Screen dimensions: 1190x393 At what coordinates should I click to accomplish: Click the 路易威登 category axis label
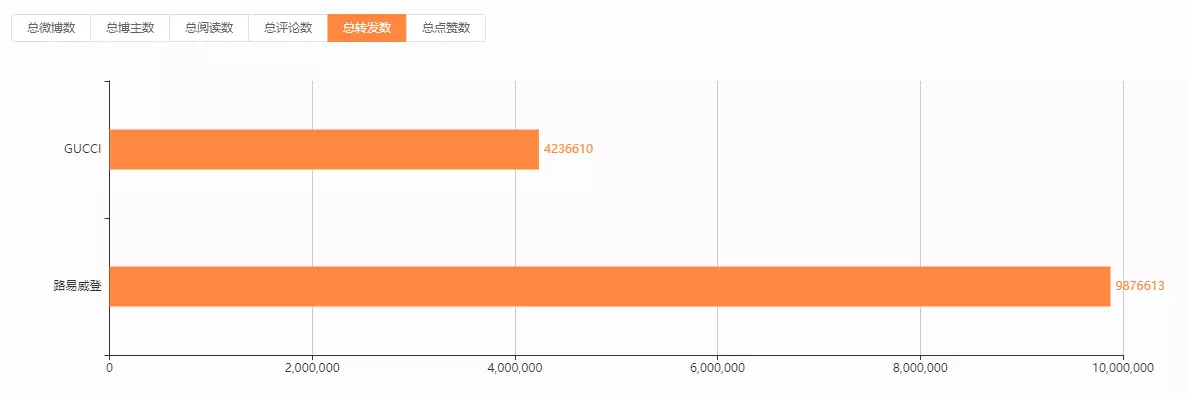coord(77,286)
